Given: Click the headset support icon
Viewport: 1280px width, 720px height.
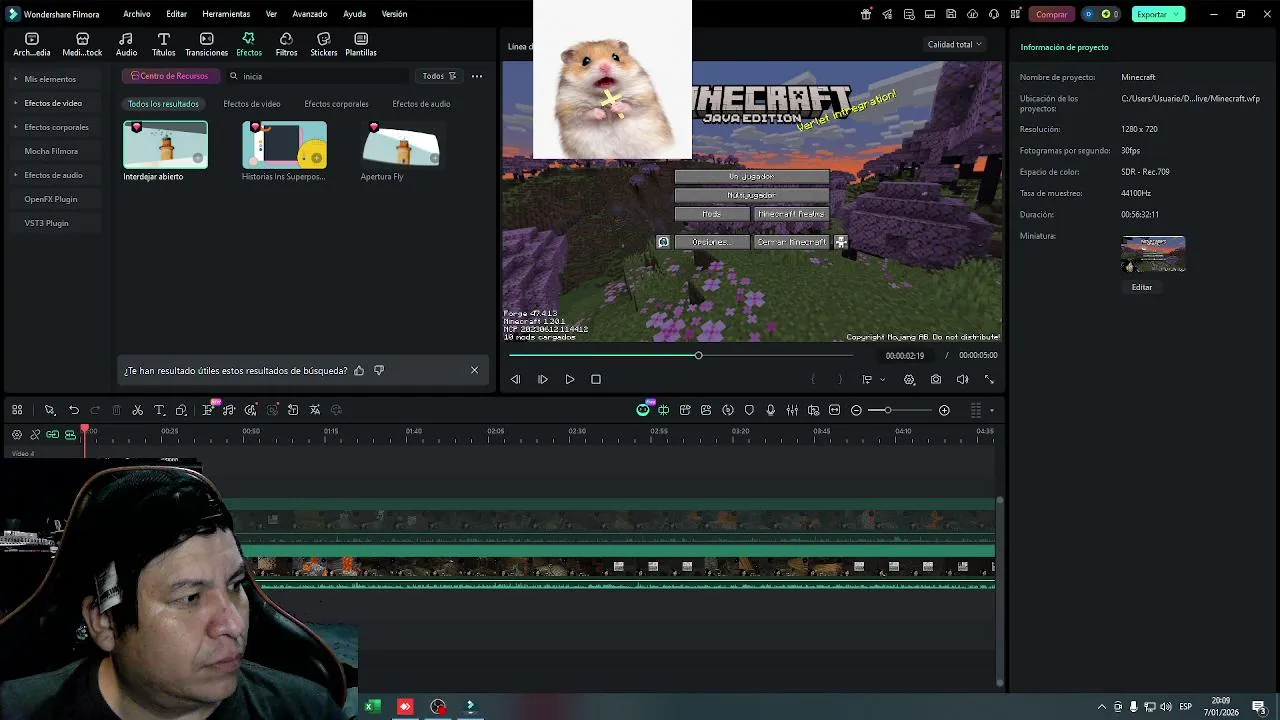Looking at the screenshot, I should [994, 14].
